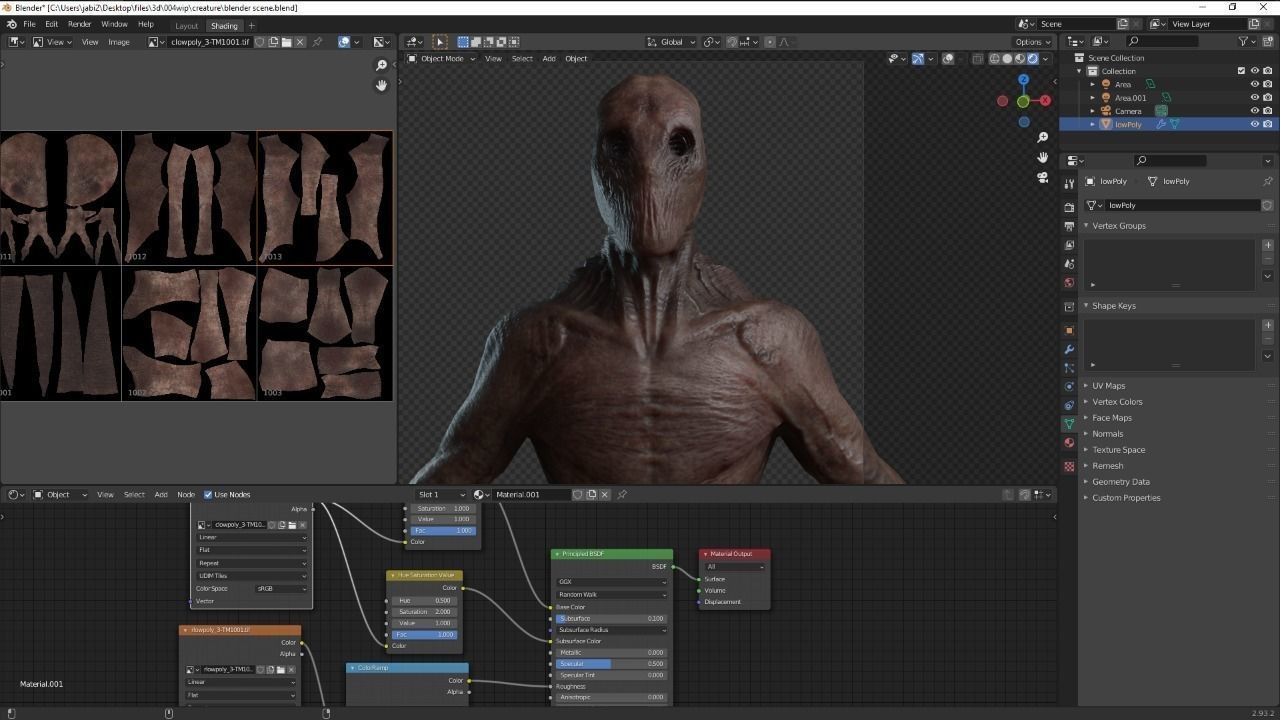Toggle proportional editing in viewport header

769,42
